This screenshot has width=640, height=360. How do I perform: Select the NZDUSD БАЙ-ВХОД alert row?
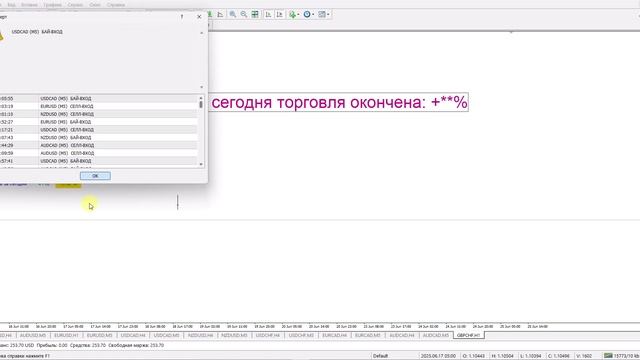[98, 138]
